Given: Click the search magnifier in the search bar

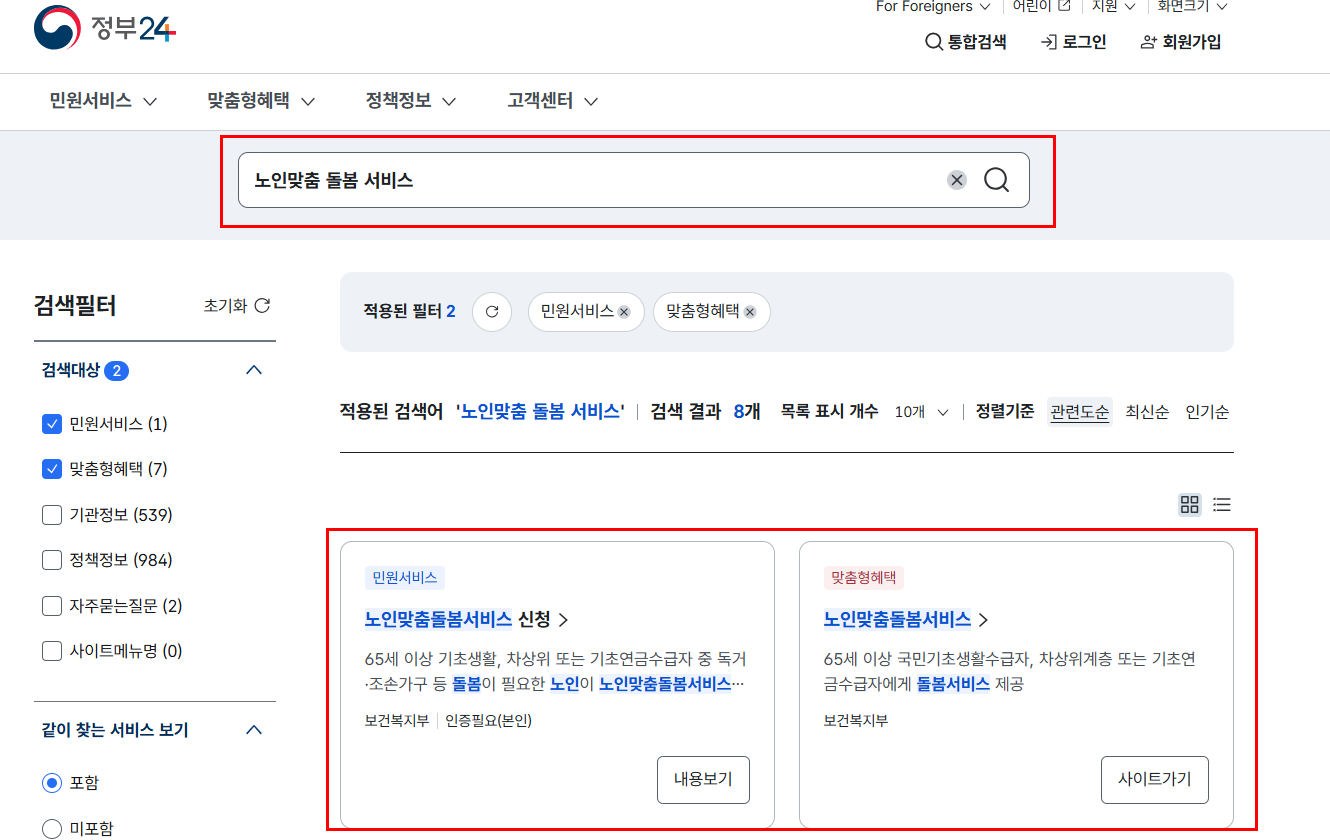Looking at the screenshot, I should click(995, 180).
